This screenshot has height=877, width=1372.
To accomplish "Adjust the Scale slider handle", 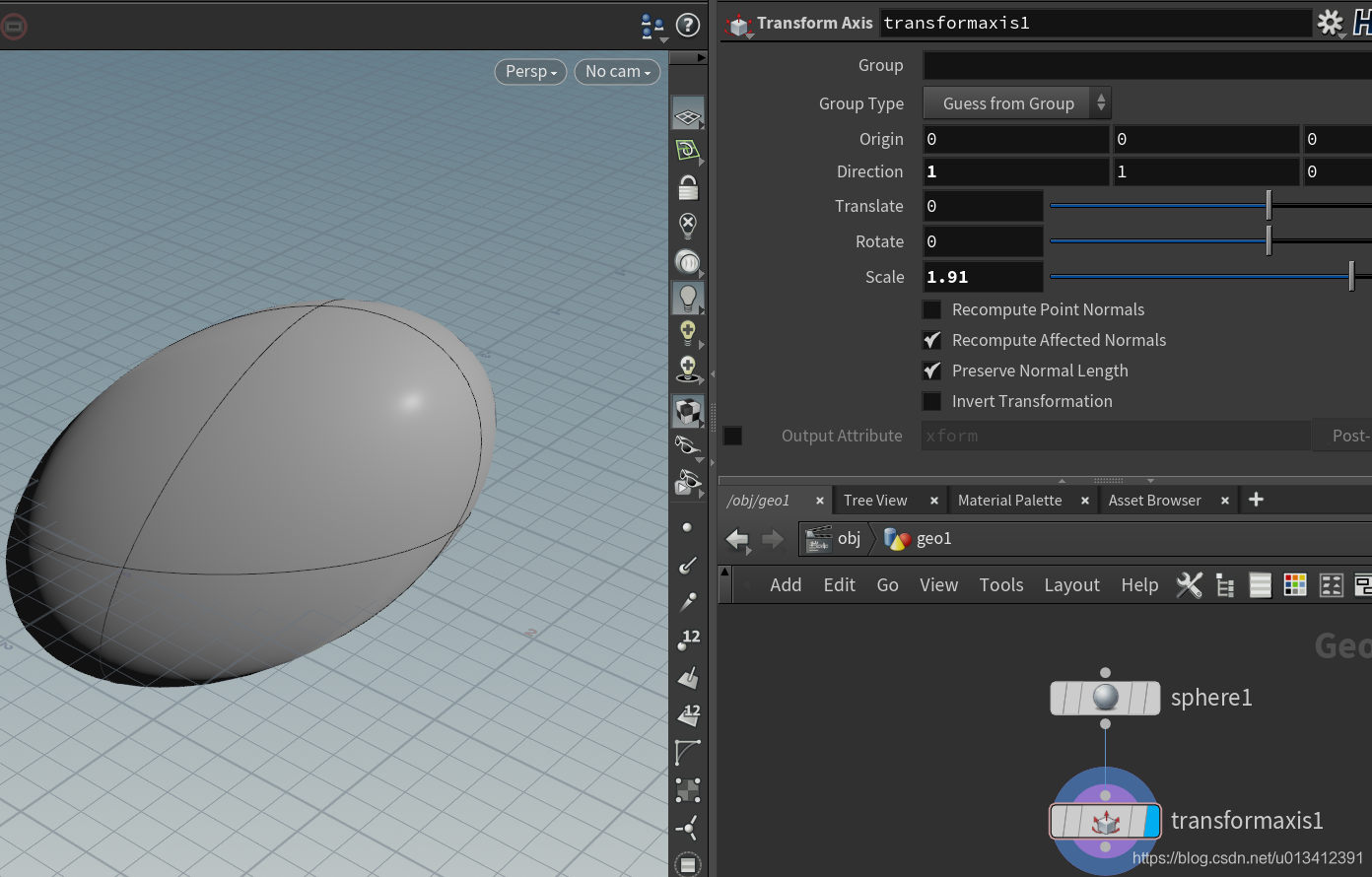I will pos(1351,276).
